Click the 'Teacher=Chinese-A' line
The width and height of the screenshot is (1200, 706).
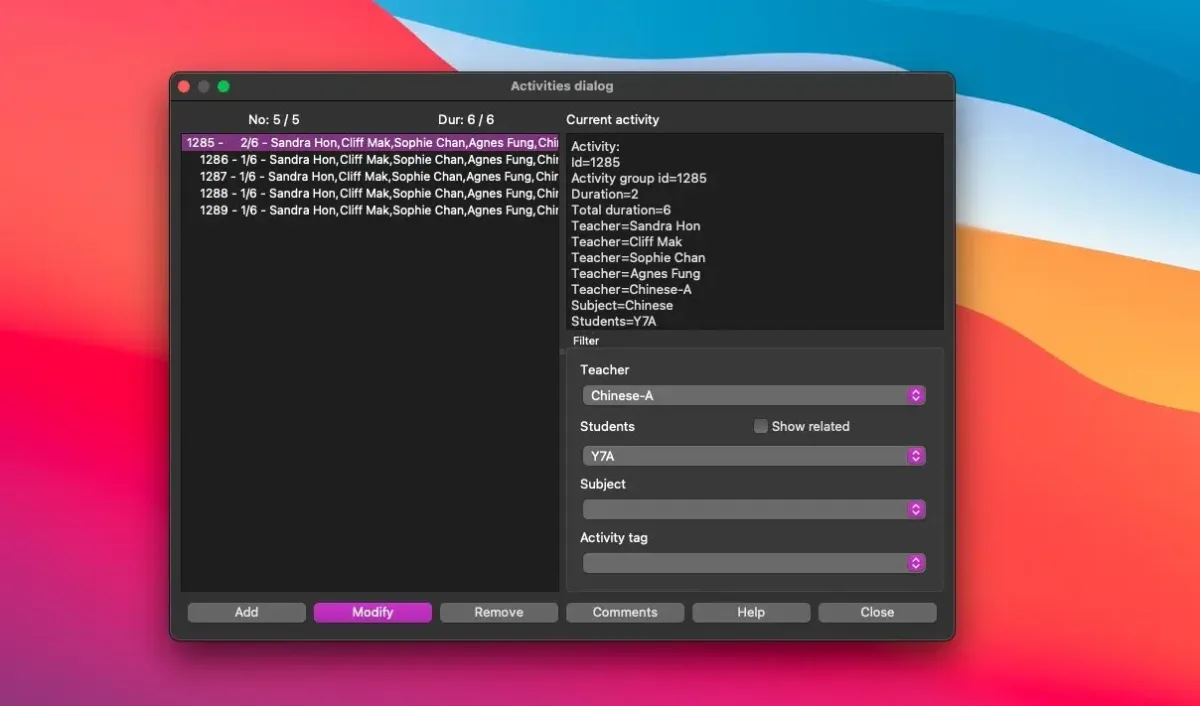tap(631, 290)
